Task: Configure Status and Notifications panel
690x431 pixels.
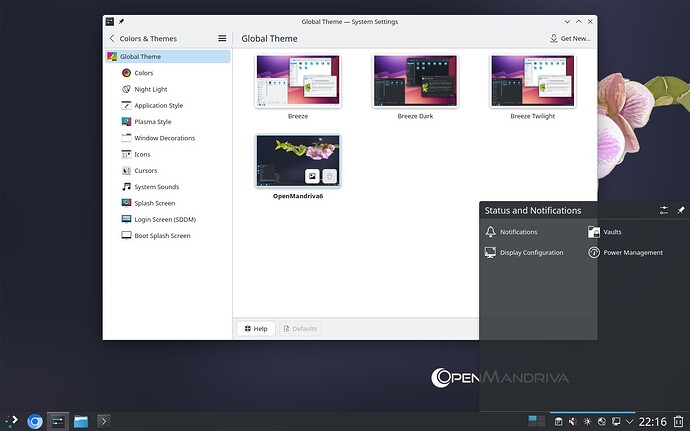Action: click(x=664, y=210)
